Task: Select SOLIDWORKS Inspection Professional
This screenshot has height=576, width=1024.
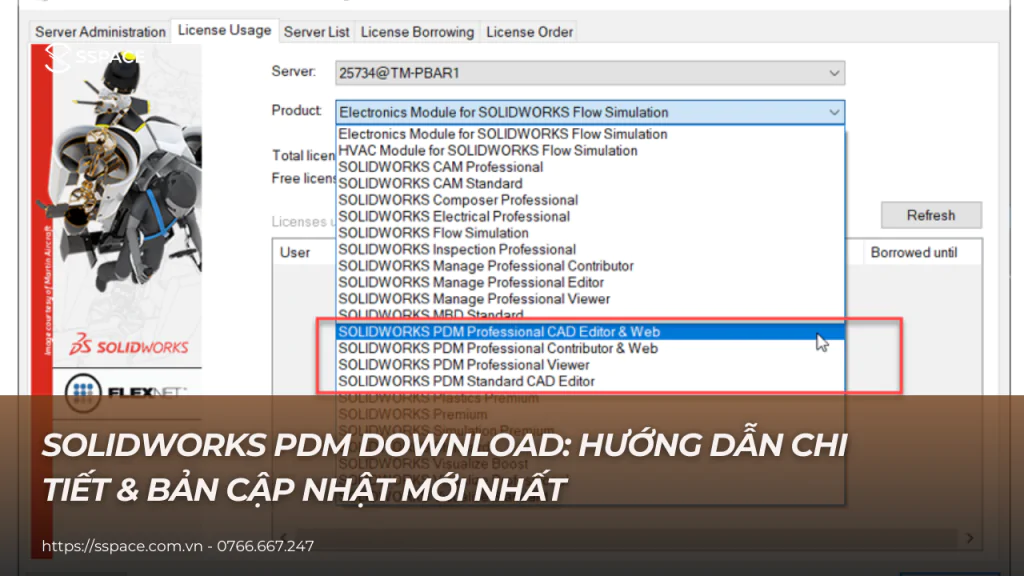Action: pyautogui.click(x=590, y=249)
